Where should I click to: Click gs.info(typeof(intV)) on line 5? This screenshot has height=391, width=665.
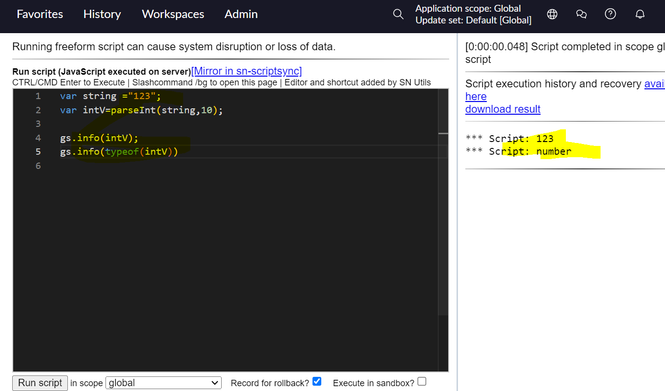(119, 152)
